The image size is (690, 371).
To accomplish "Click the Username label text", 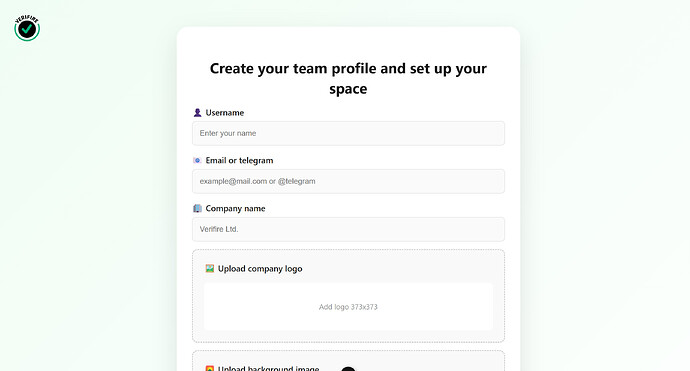I will click(x=224, y=113).
